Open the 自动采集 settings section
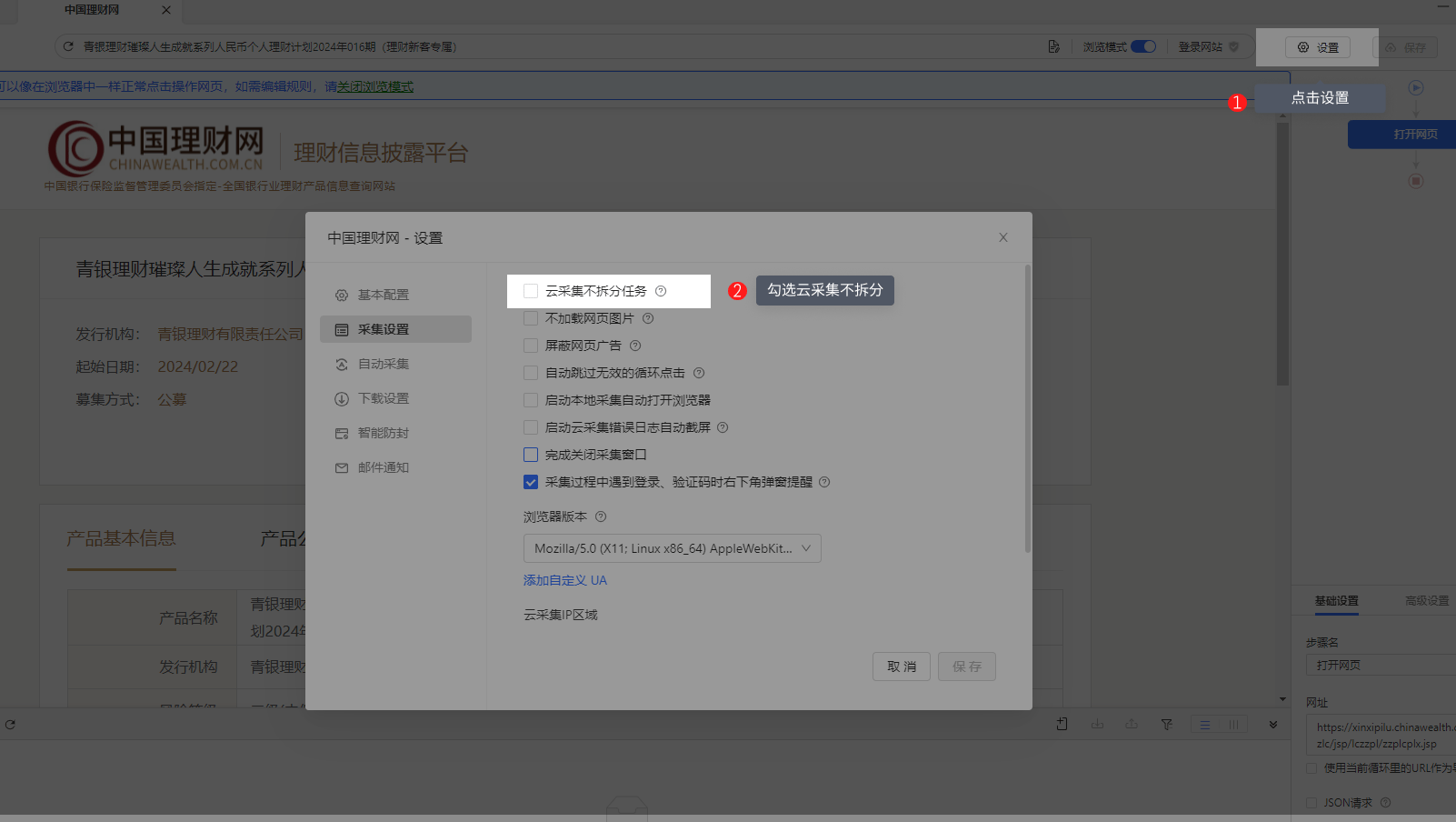The image size is (1456, 822). 395,364
